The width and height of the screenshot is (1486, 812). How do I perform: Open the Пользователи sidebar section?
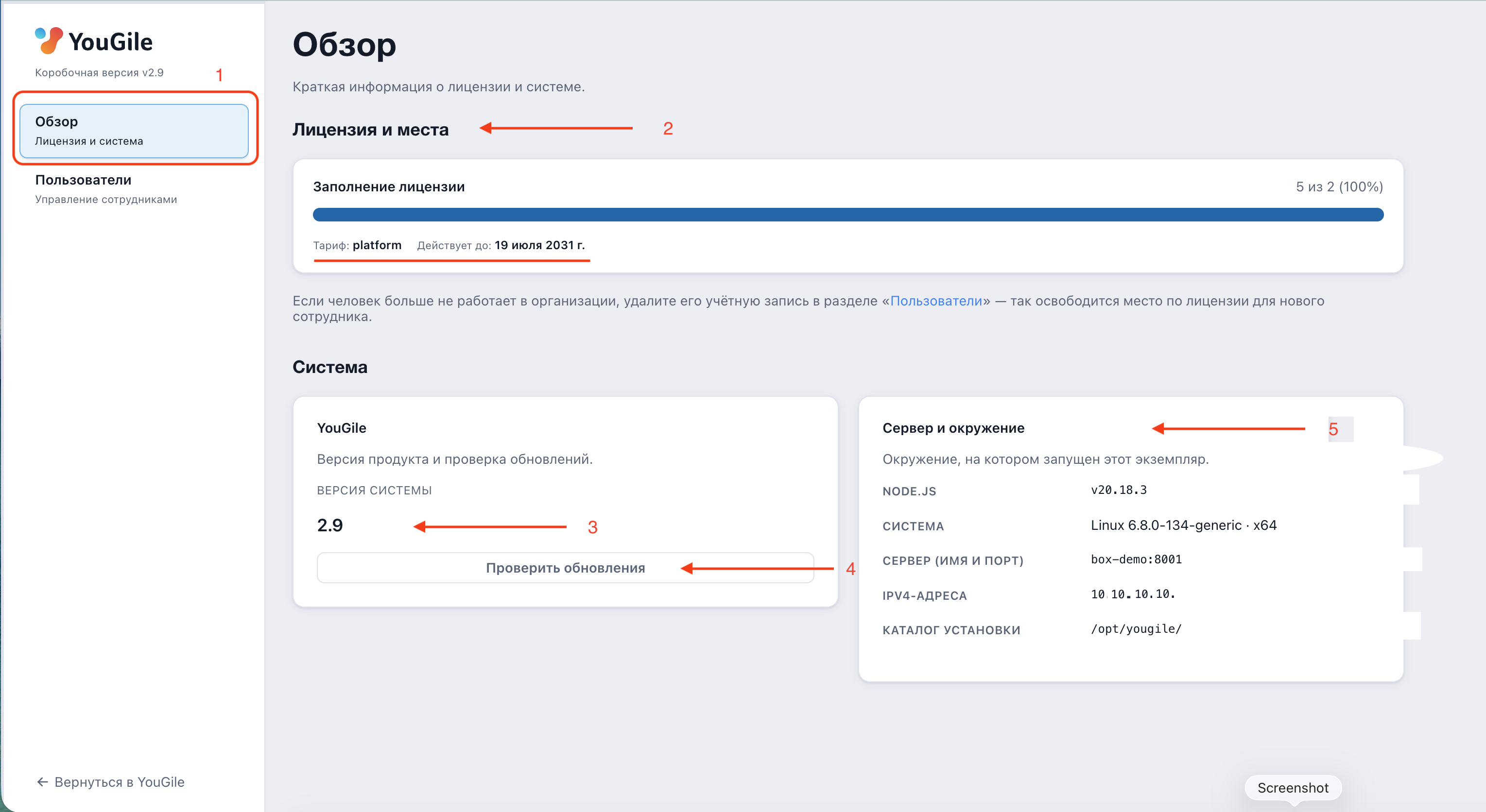coord(134,189)
